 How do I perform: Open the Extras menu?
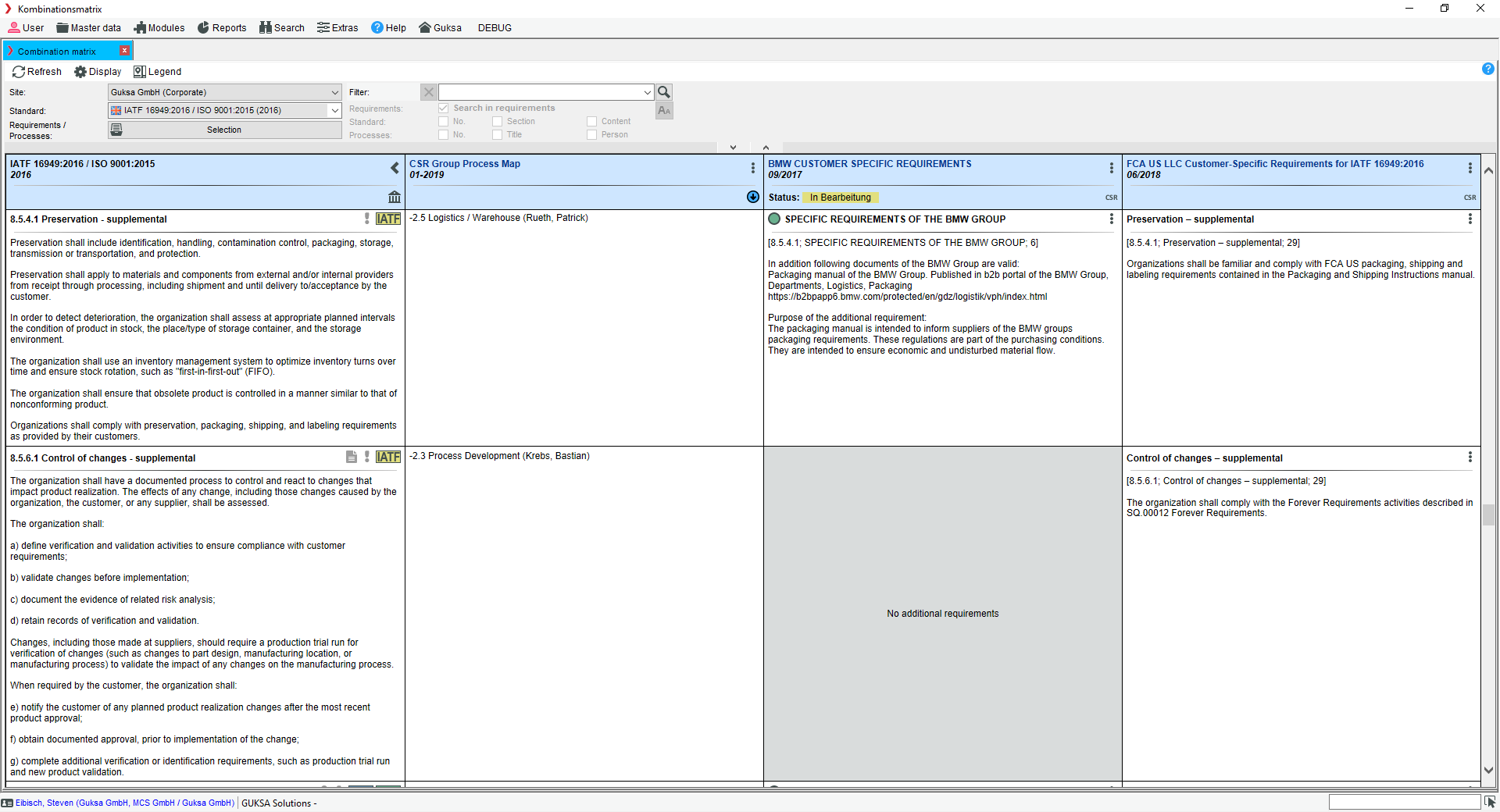point(337,28)
